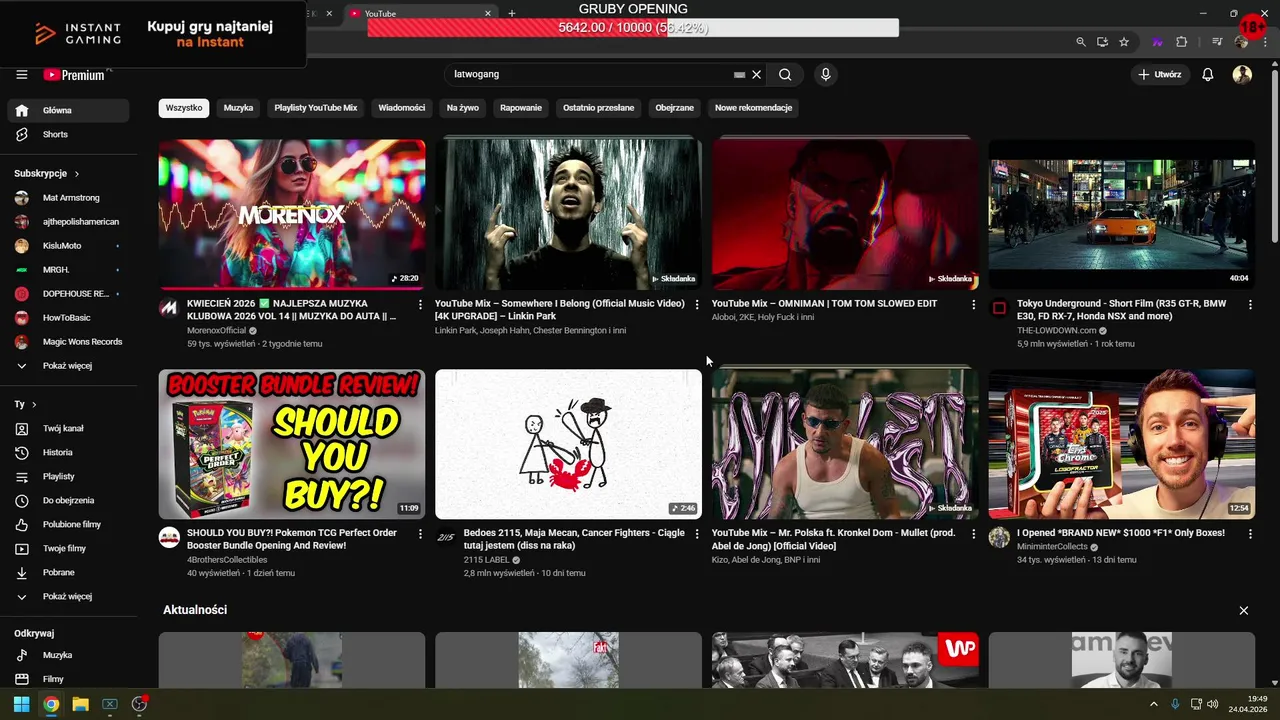
Task: Open Mat Armstrong subscription channel
Action: 68,198
